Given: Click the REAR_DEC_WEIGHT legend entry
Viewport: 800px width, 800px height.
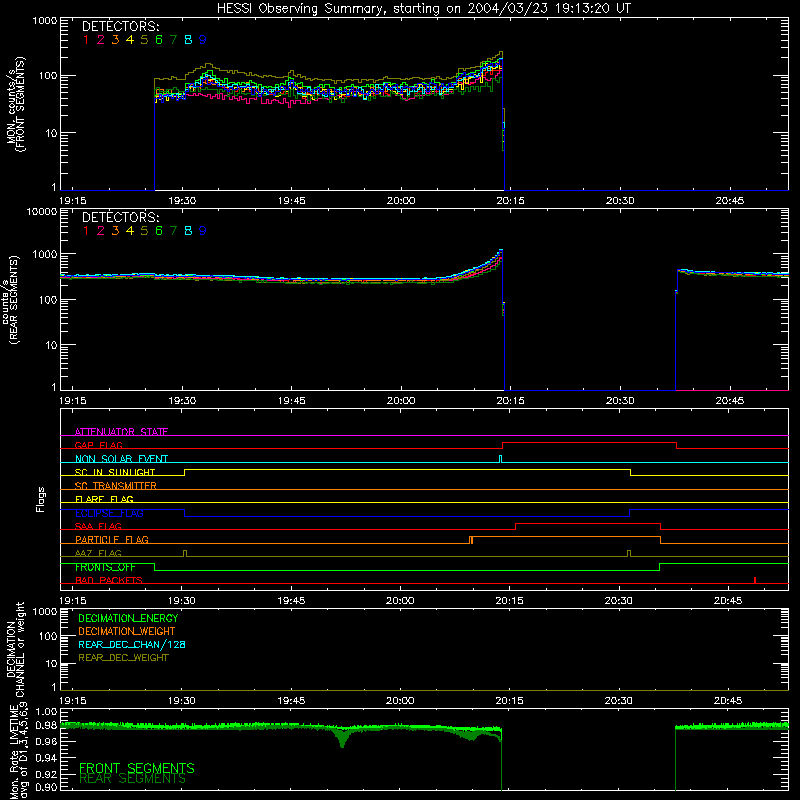Looking at the screenshot, I should tap(123, 658).
